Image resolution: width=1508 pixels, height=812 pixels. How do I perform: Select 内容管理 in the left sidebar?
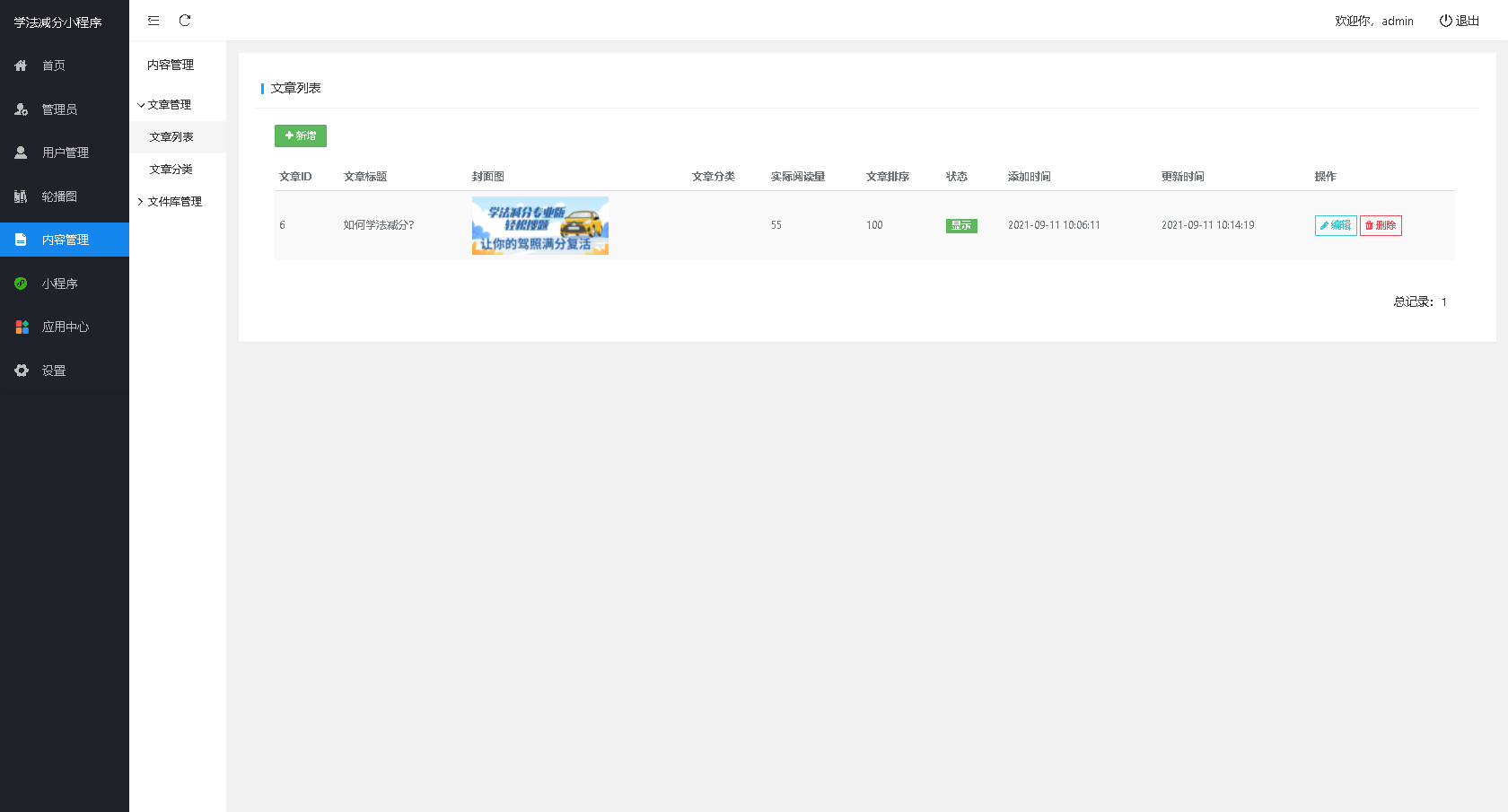(65, 240)
